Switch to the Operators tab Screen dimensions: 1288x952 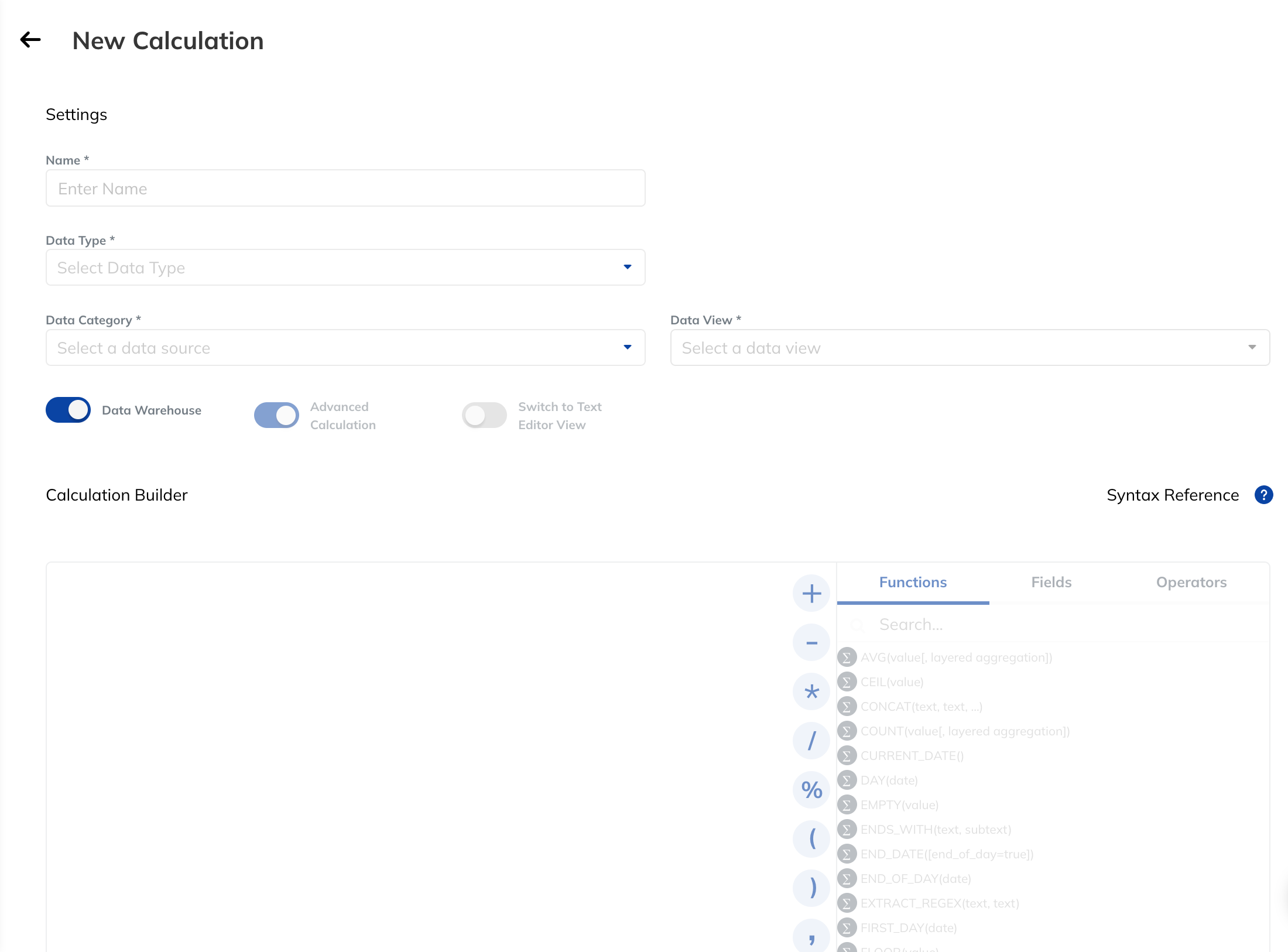[x=1191, y=583]
